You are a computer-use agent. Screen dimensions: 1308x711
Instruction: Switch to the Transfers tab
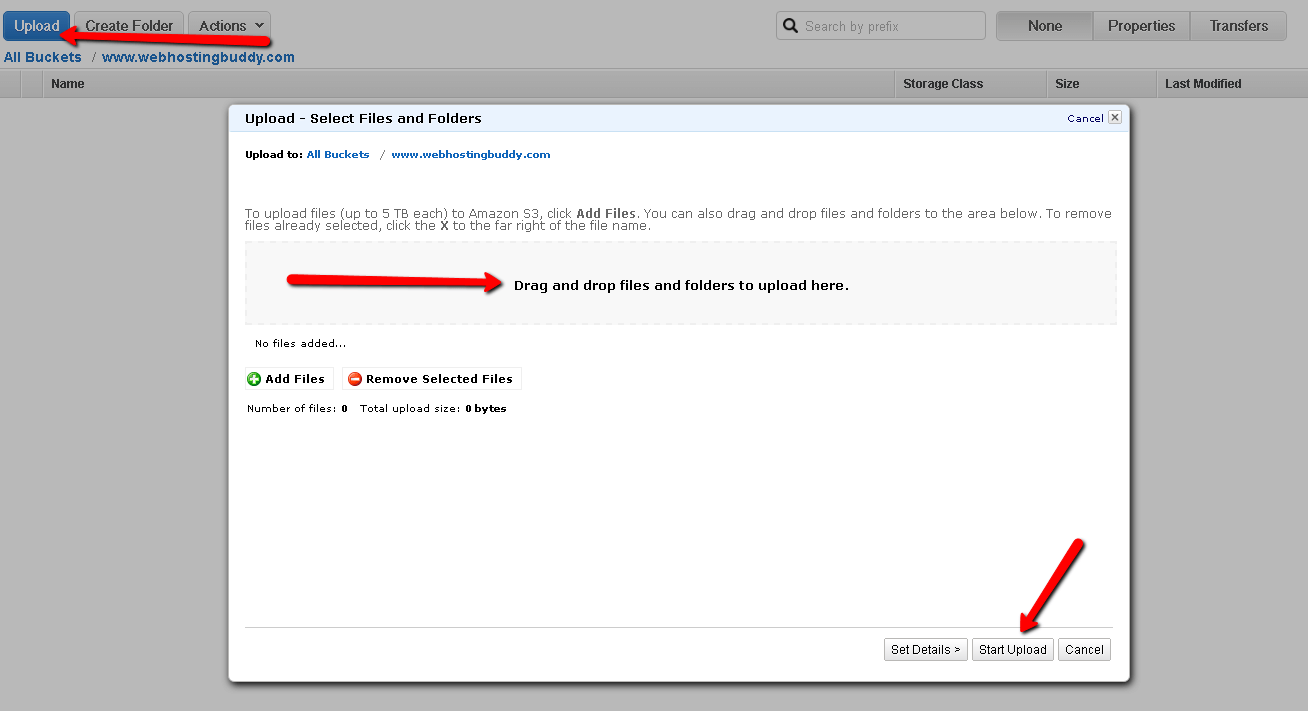click(x=1238, y=26)
